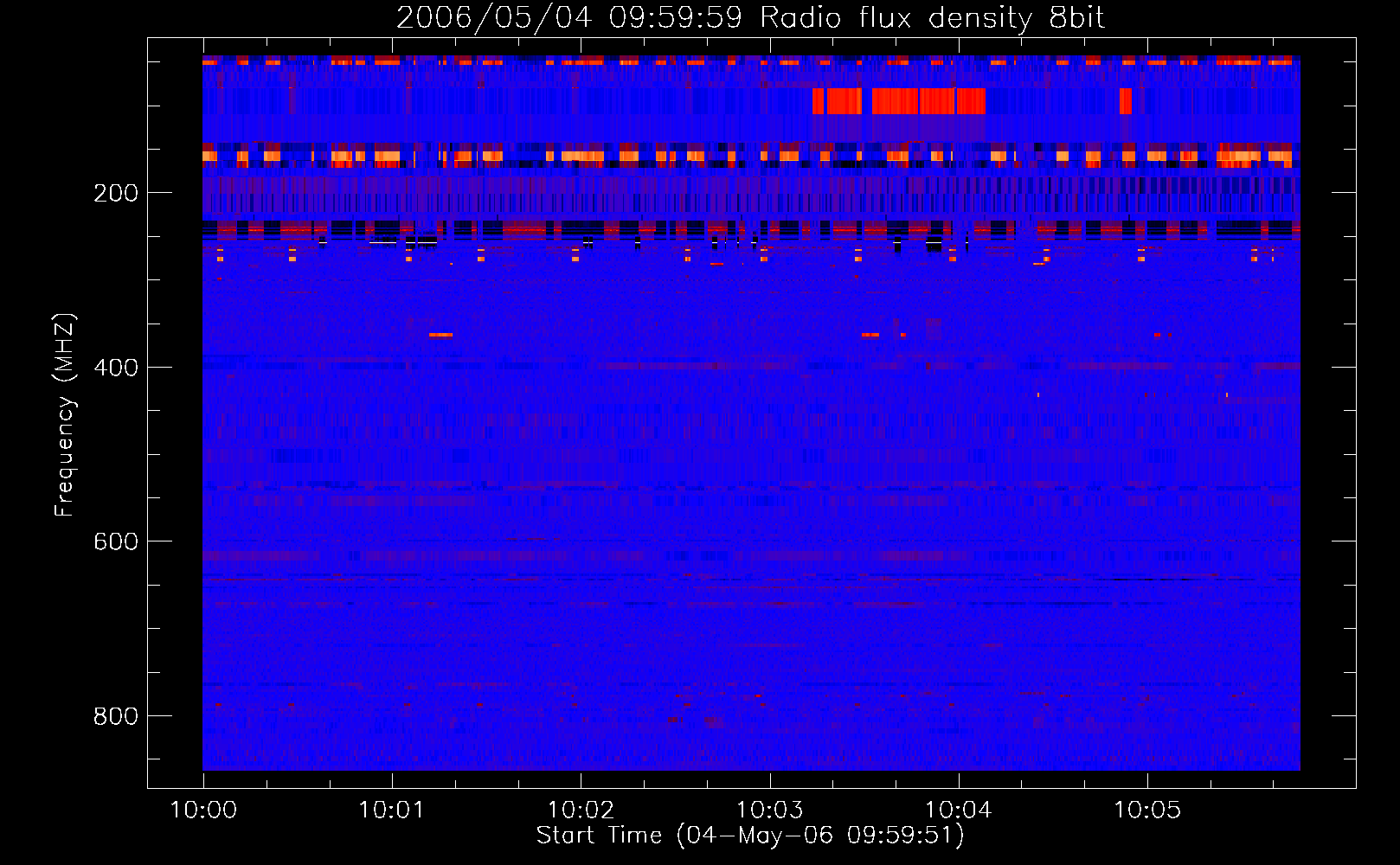This screenshot has width=1400, height=865.
Task: Click the 200 frequency tick label
Action: [116, 193]
